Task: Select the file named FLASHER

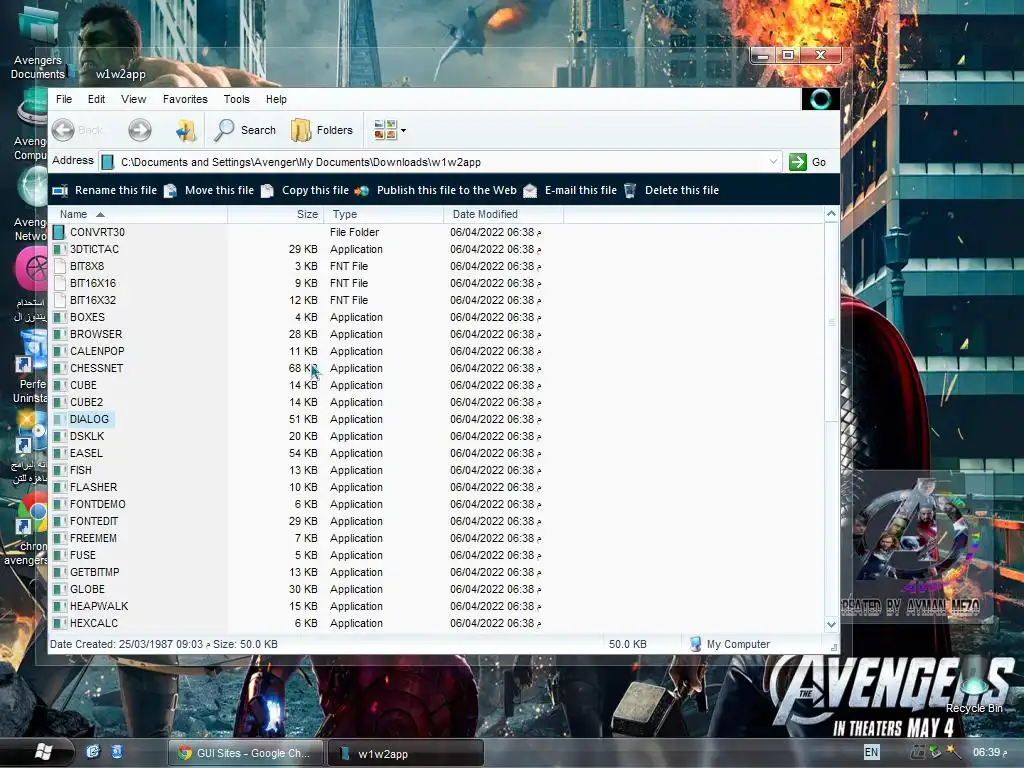Action: [x=93, y=487]
